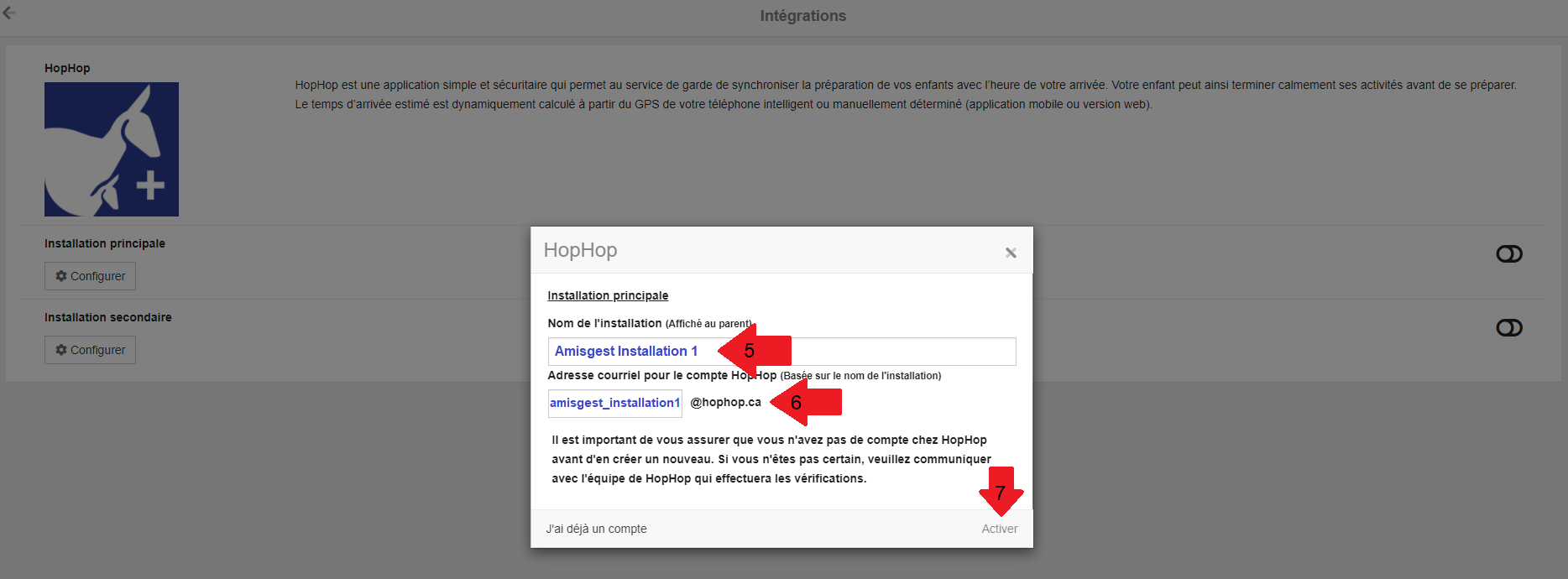The width and height of the screenshot is (1568, 579).
Task: Click the back arrow icon
Action: coord(9,13)
